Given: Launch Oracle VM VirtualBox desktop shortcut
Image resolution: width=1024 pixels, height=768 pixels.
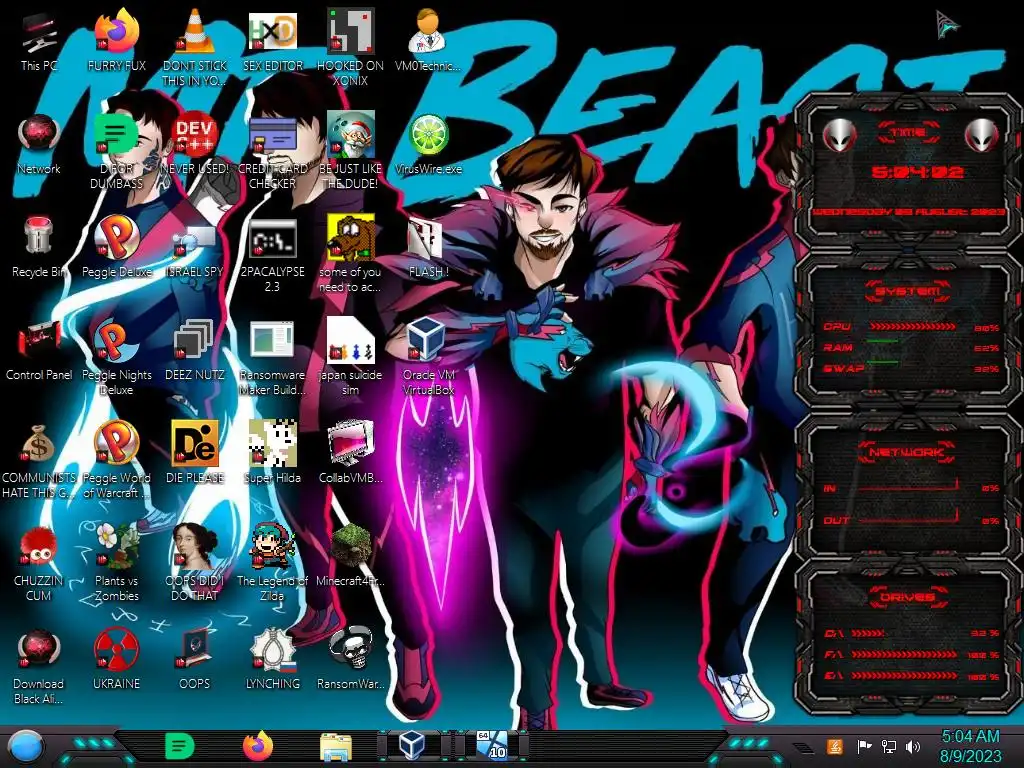Looking at the screenshot, I should click(428, 358).
